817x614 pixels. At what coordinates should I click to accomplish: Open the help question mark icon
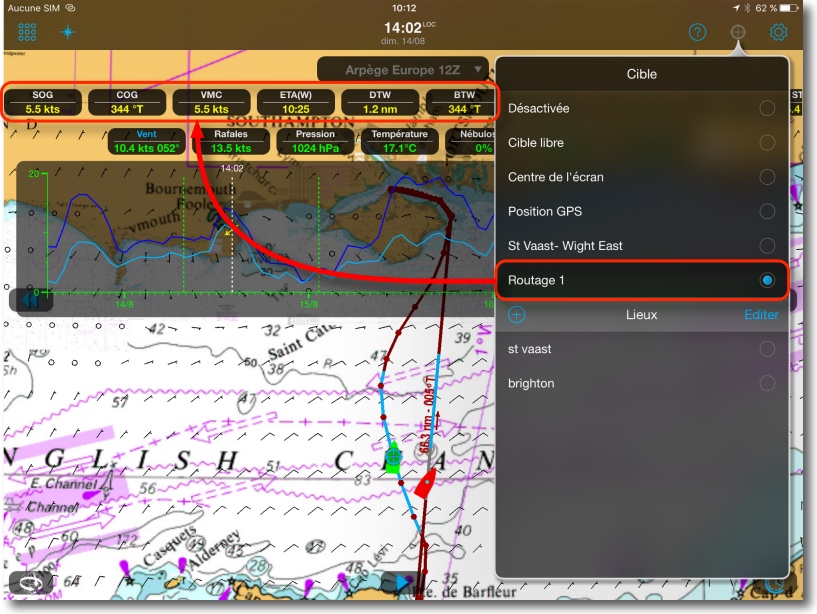pyautogui.click(x=697, y=32)
